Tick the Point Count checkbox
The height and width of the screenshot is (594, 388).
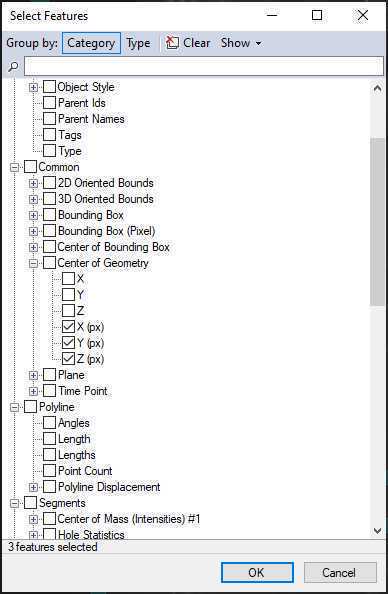point(49,471)
